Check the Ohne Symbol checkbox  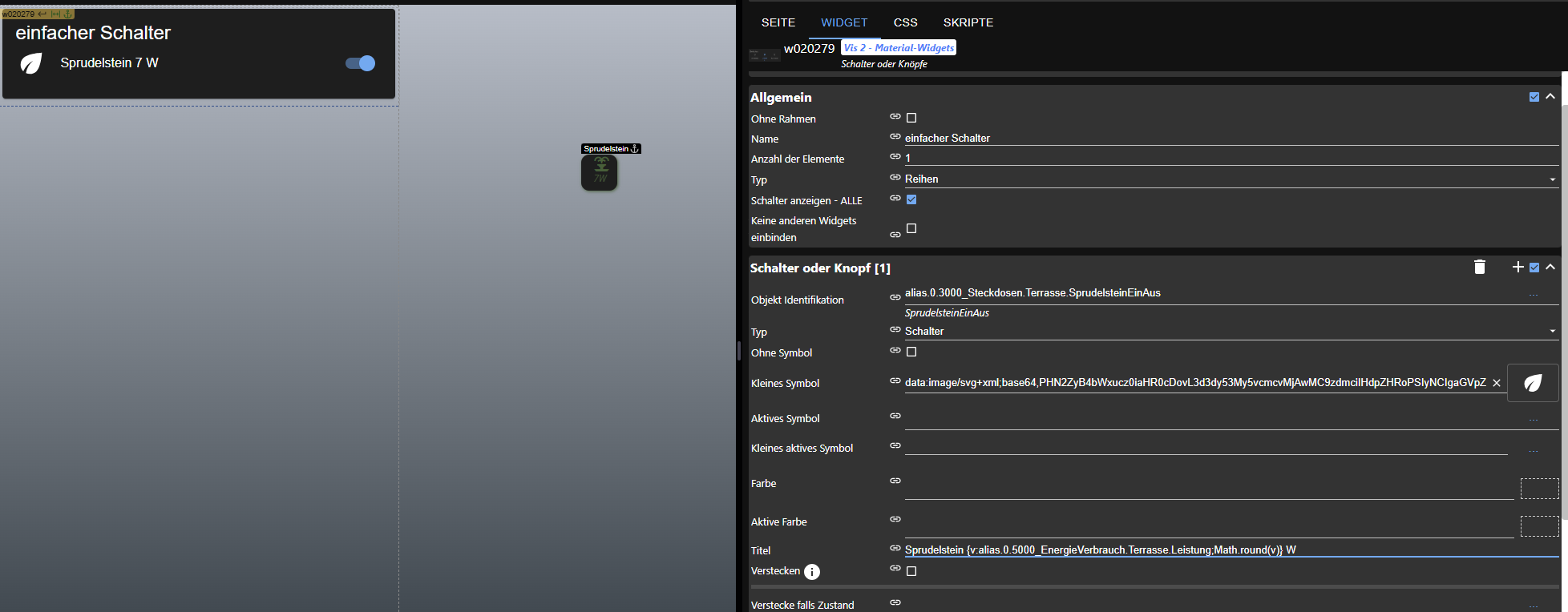[x=911, y=352]
